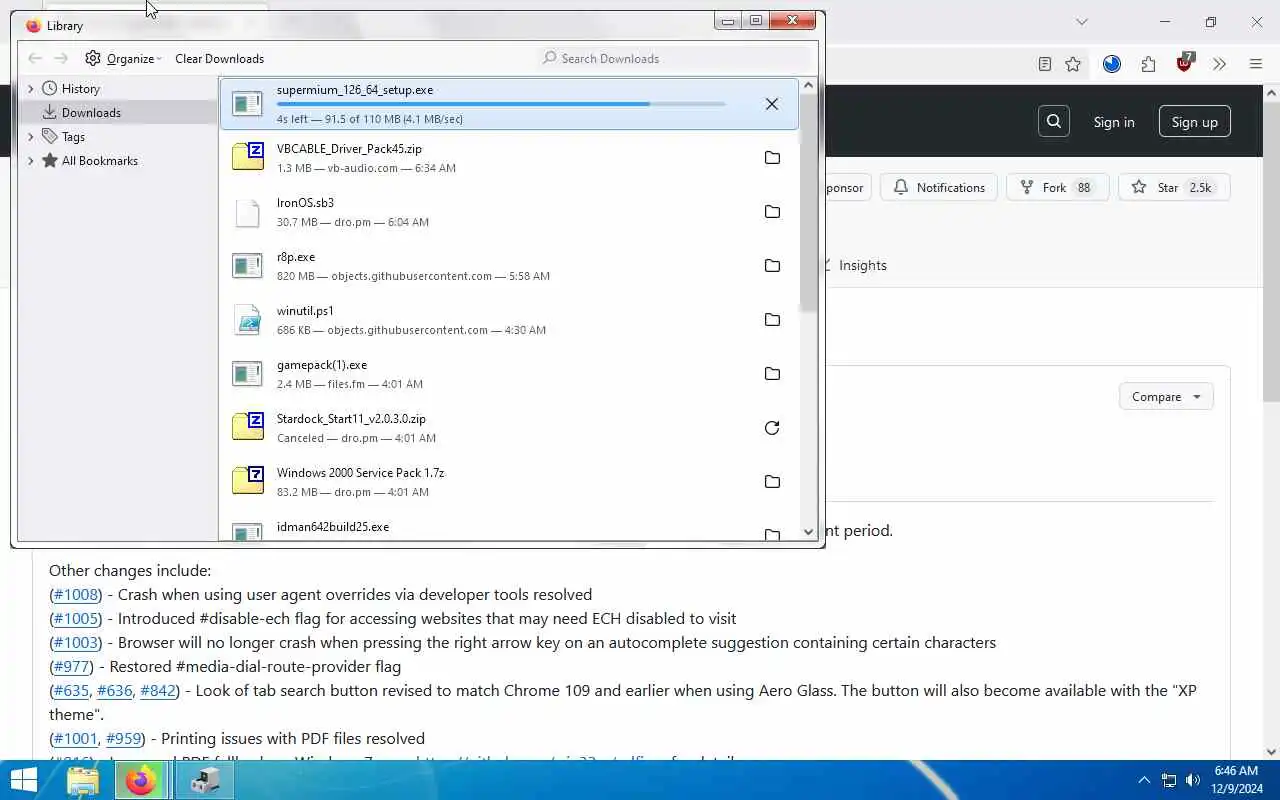Viewport: 1280px width, 800px height.
Task: Click the r8p.exe file icon
Action: (x=248, y=266)
